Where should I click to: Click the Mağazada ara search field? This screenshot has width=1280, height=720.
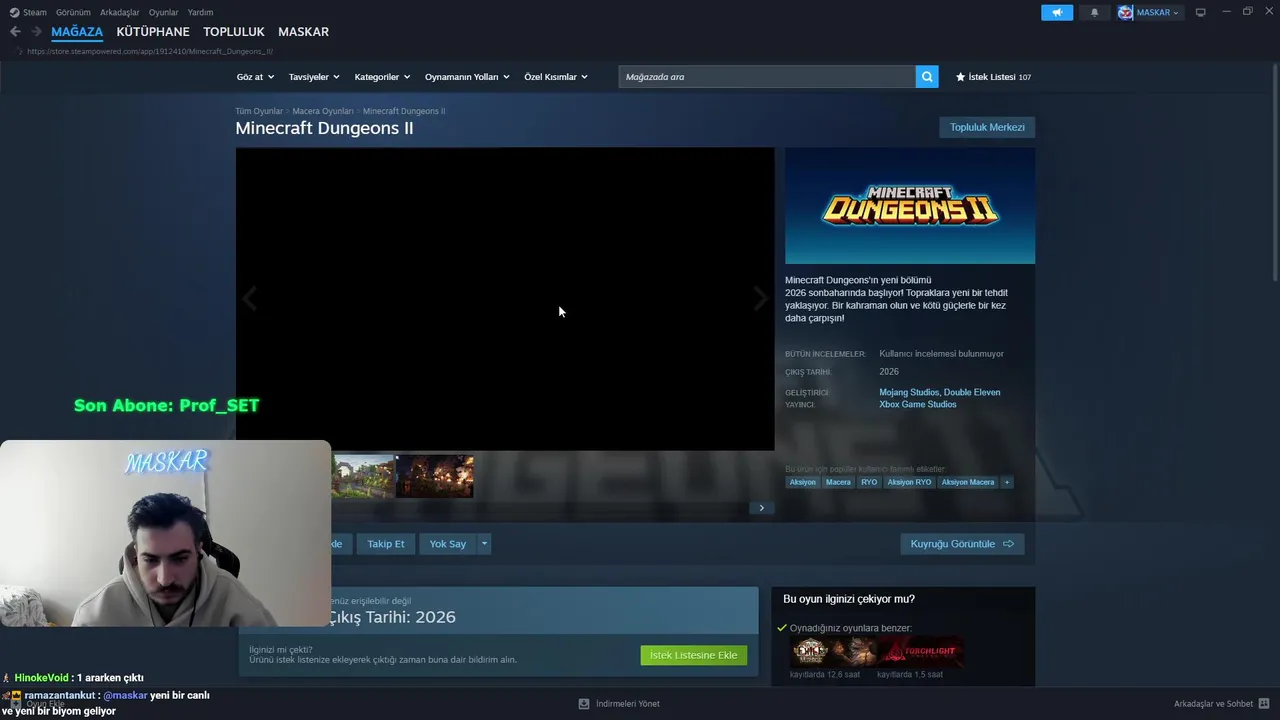click(x=767, y=77)
